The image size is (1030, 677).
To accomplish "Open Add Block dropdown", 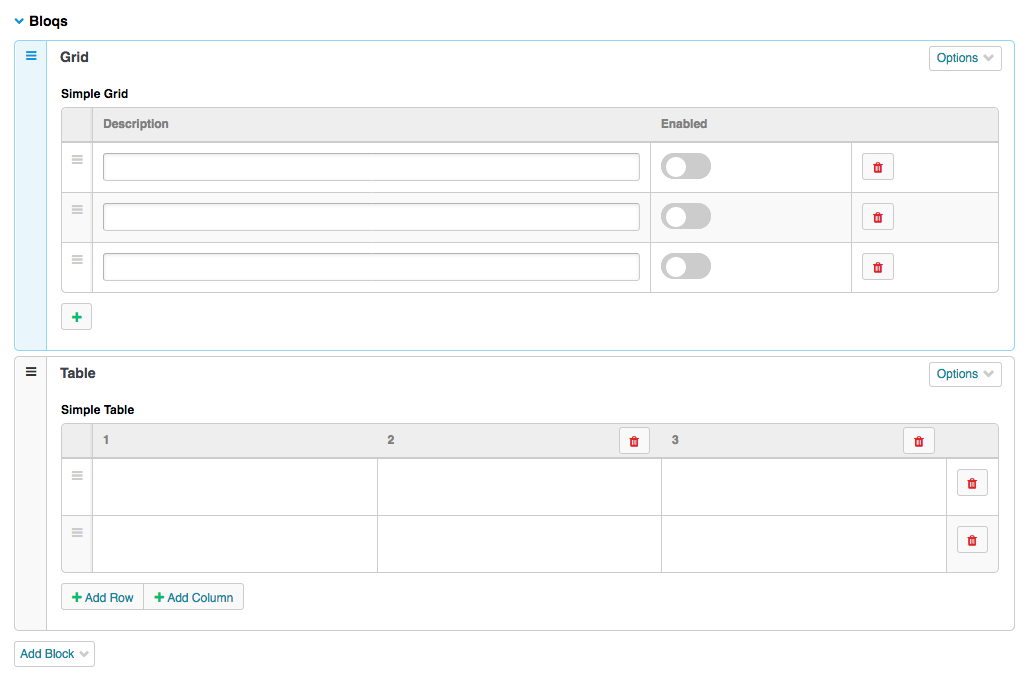I will (55, 654).
